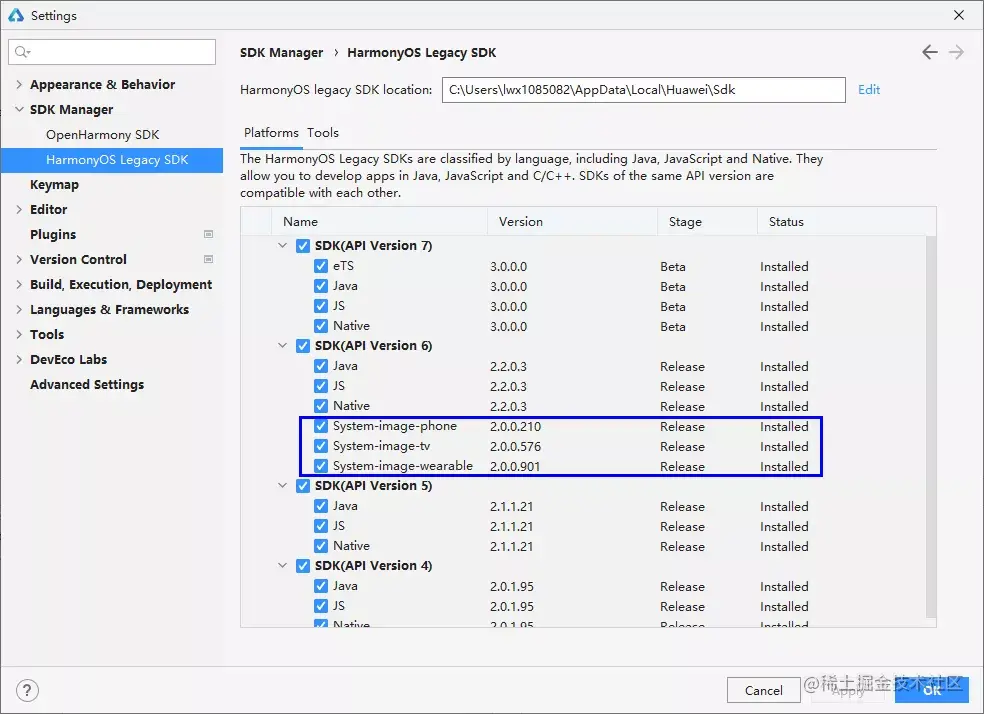984x714 pixels.
Task: Toggle the JS 3.0.0.0 checkbox
Action: tap(321, 306)
